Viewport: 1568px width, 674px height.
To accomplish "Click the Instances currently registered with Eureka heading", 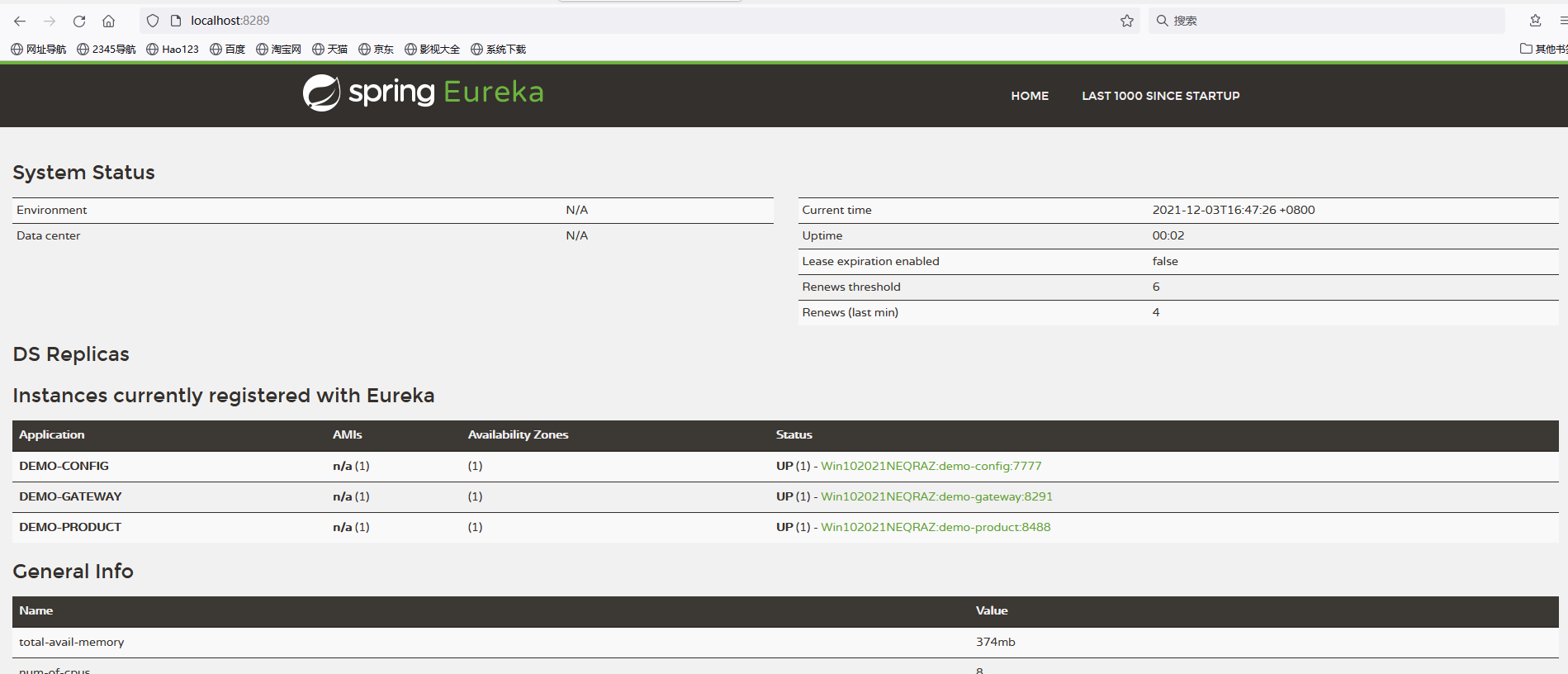I will [224, 396].
